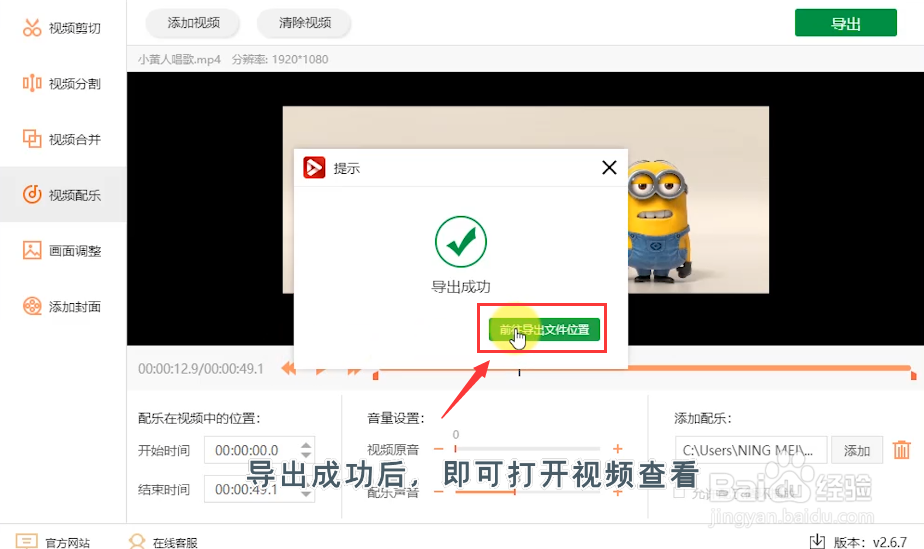Click the 视频原音 volume slider
The image size is (924, 549).
tap(527, 449)
